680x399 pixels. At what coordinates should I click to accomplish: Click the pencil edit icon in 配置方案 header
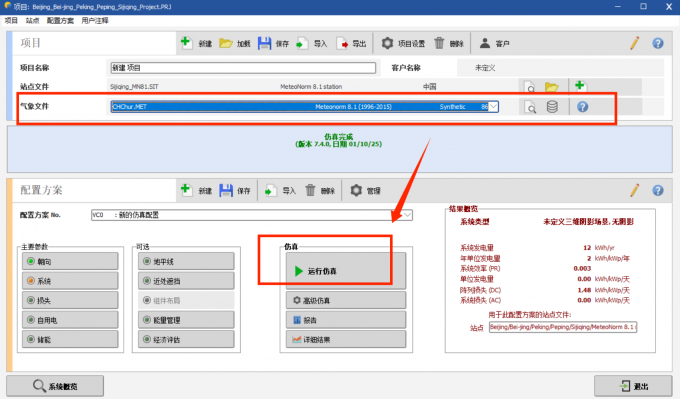coord(634,190)
